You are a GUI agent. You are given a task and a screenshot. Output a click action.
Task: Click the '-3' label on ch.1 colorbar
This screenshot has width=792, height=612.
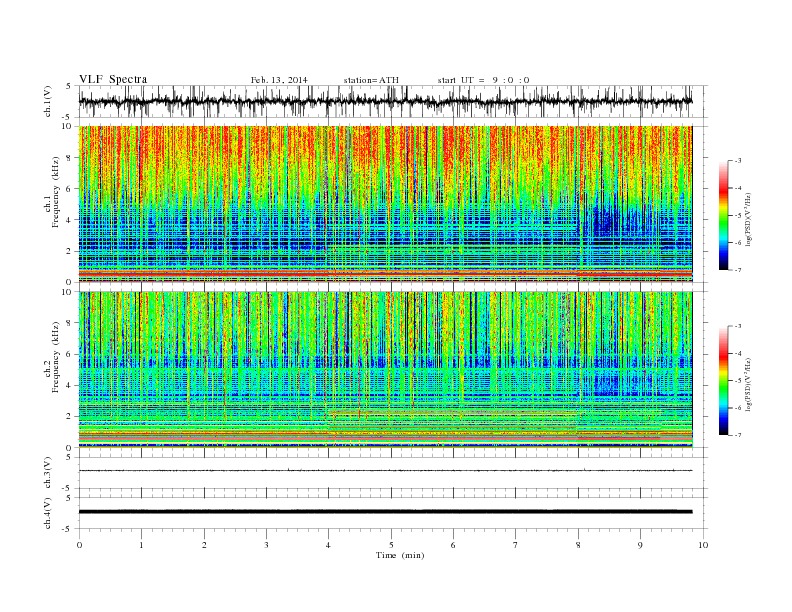738,161
